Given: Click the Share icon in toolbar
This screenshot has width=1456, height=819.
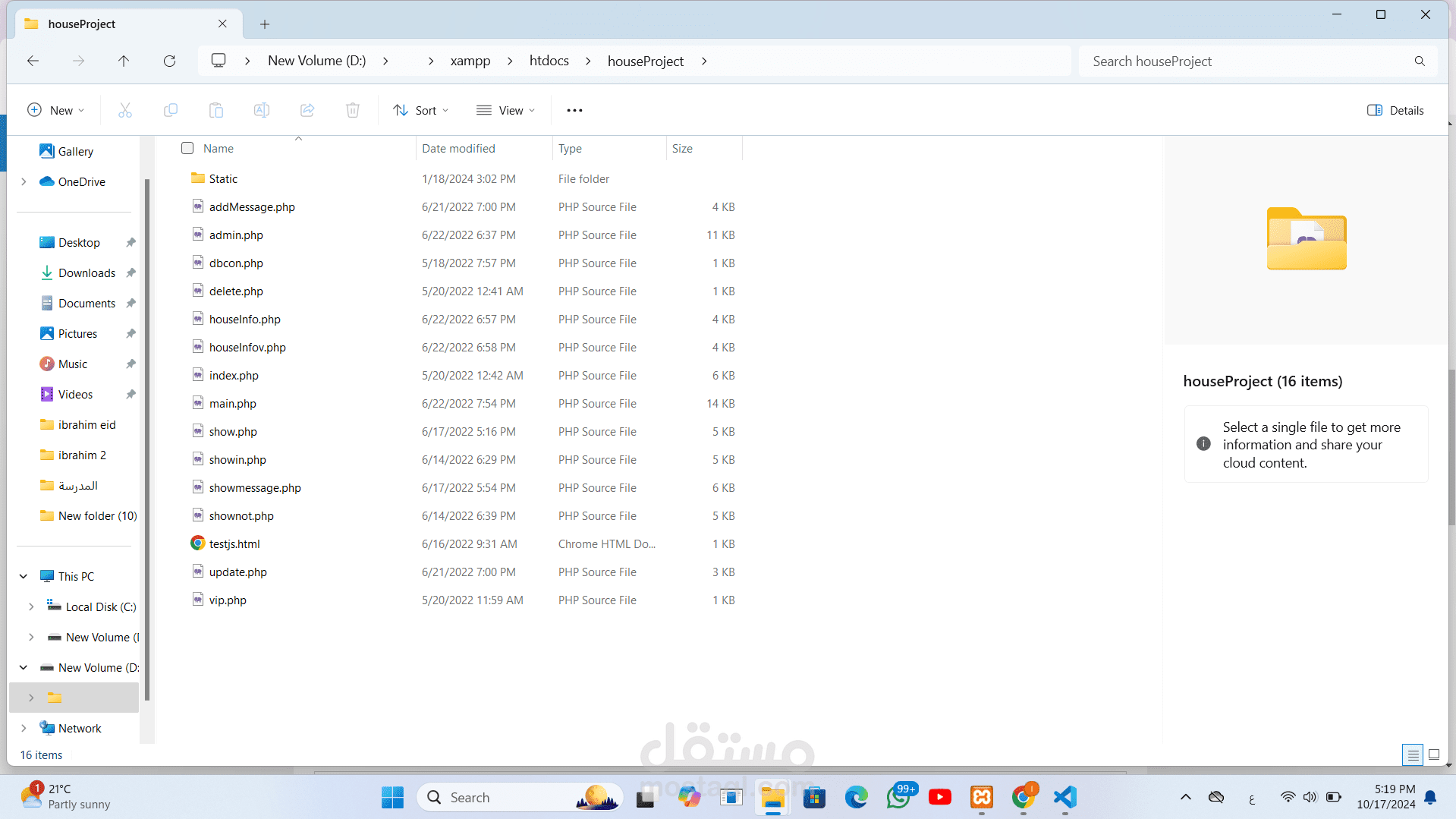Looking at the screenshot, I should [x=307, y=111].
